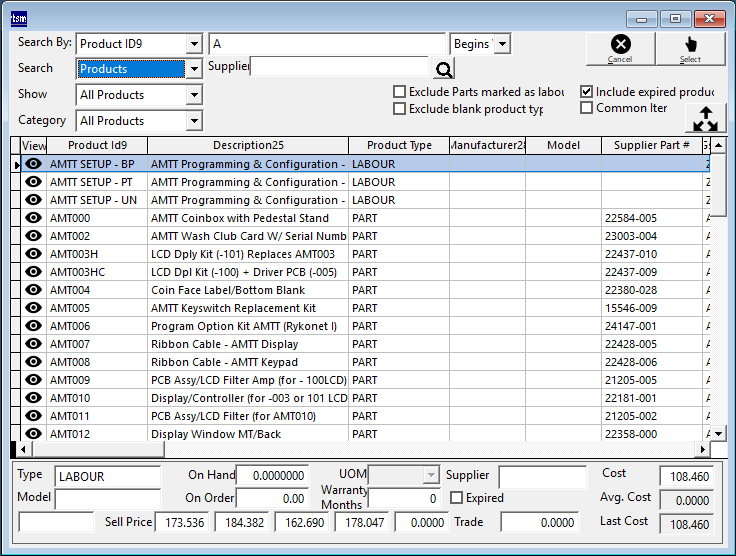Click eye icon for AMT010 row
The image size is (736, 556).
[33, 397]
